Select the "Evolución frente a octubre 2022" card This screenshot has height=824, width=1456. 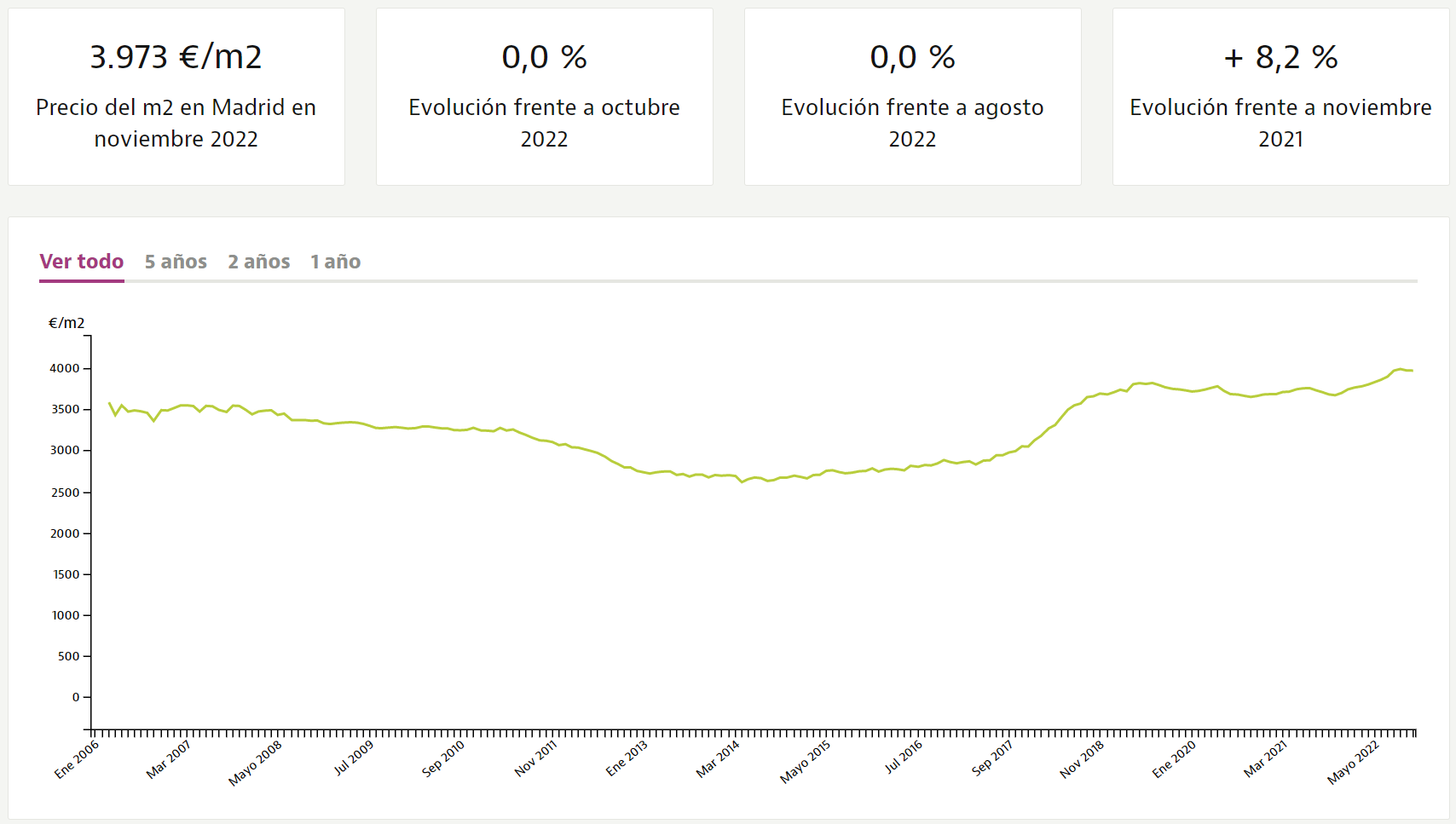click(544, 97)
